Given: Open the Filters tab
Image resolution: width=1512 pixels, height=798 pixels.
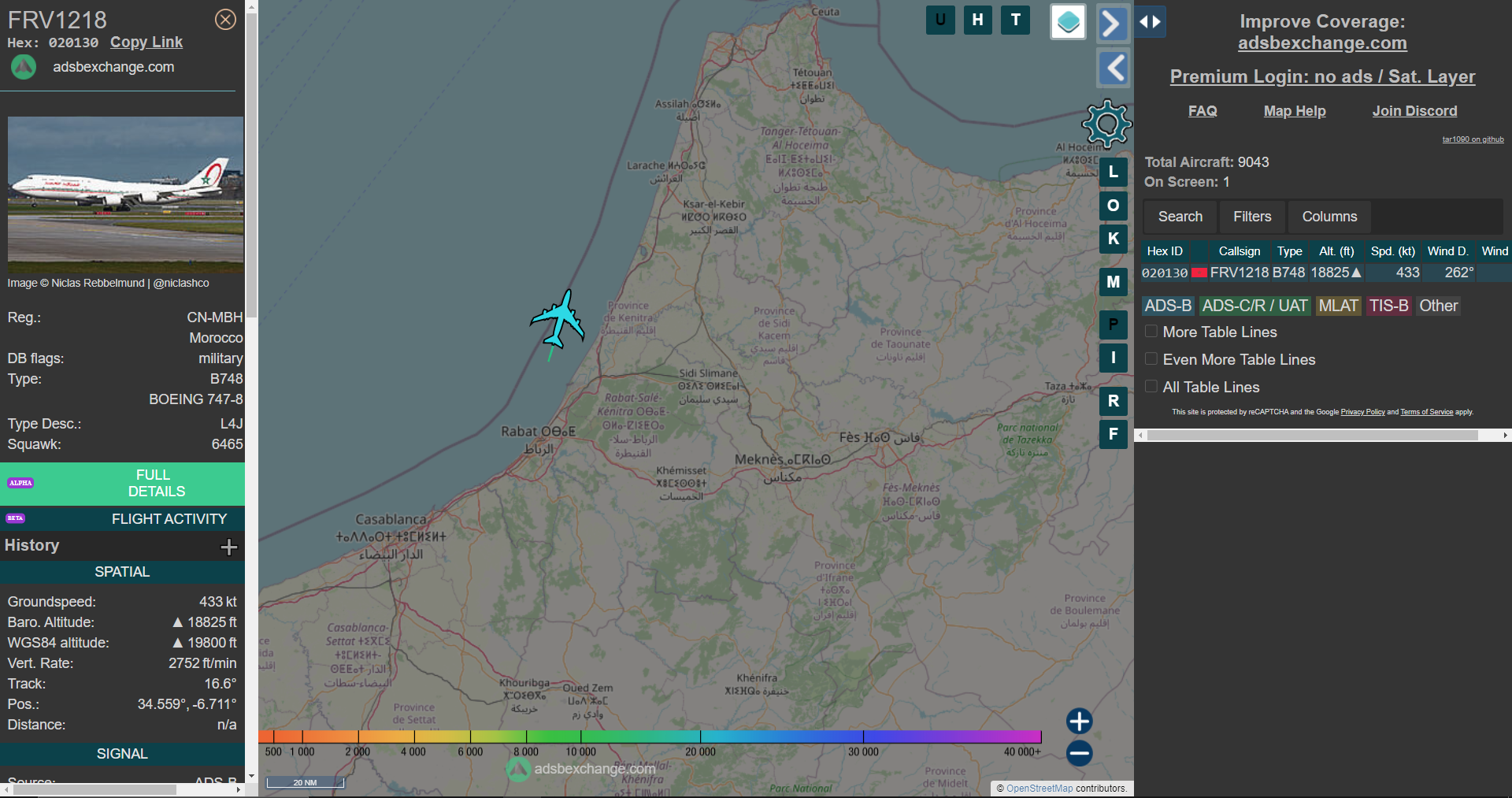Looking at the screenshot, I should tap(1252, 217).
